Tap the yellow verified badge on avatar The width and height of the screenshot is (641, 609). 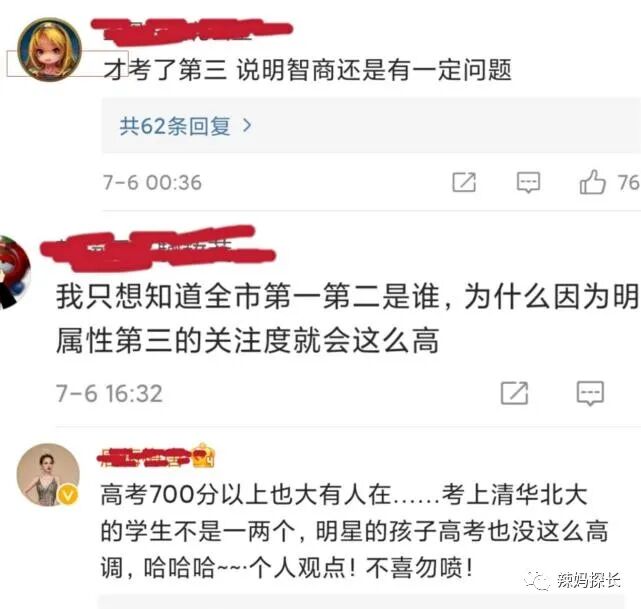(x=68, y=495)
